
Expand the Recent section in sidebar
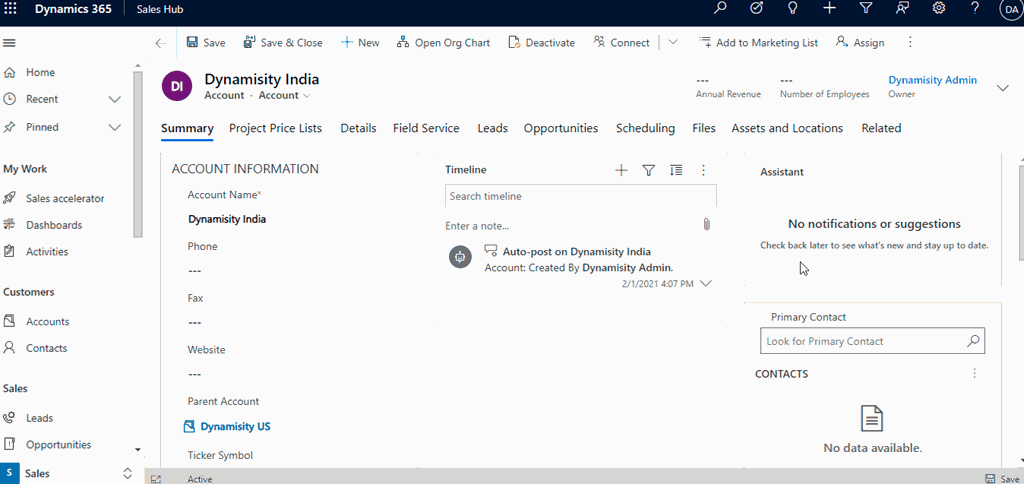tap(114, 99)
